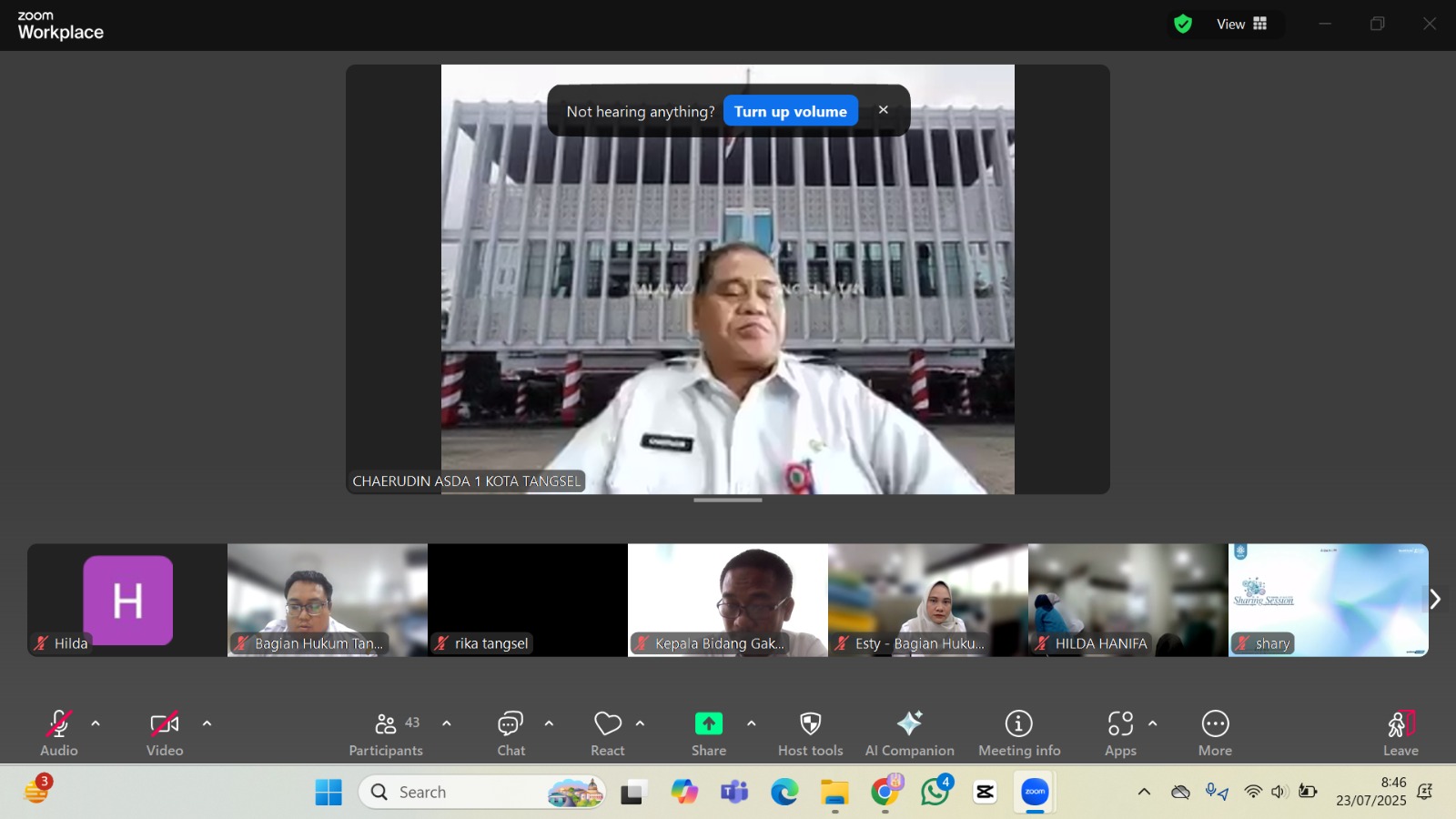
Task: Click the resize handle below speaker video
Action: 728,500
